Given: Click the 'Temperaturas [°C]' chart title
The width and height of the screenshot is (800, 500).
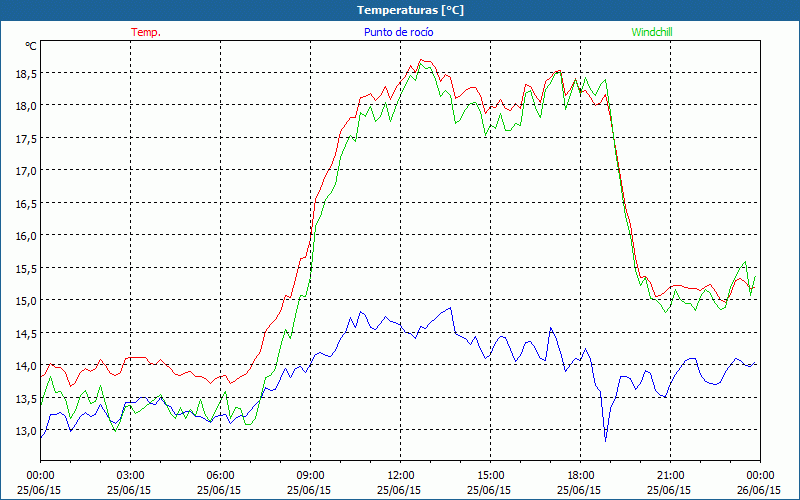Looking at the screenshot, I should (x=410, y=10).
